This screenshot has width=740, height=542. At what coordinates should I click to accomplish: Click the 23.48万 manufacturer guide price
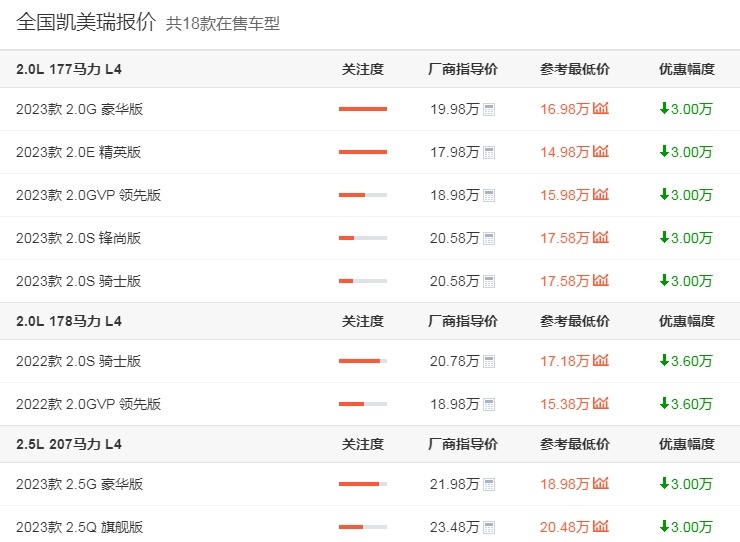point(454,527)
